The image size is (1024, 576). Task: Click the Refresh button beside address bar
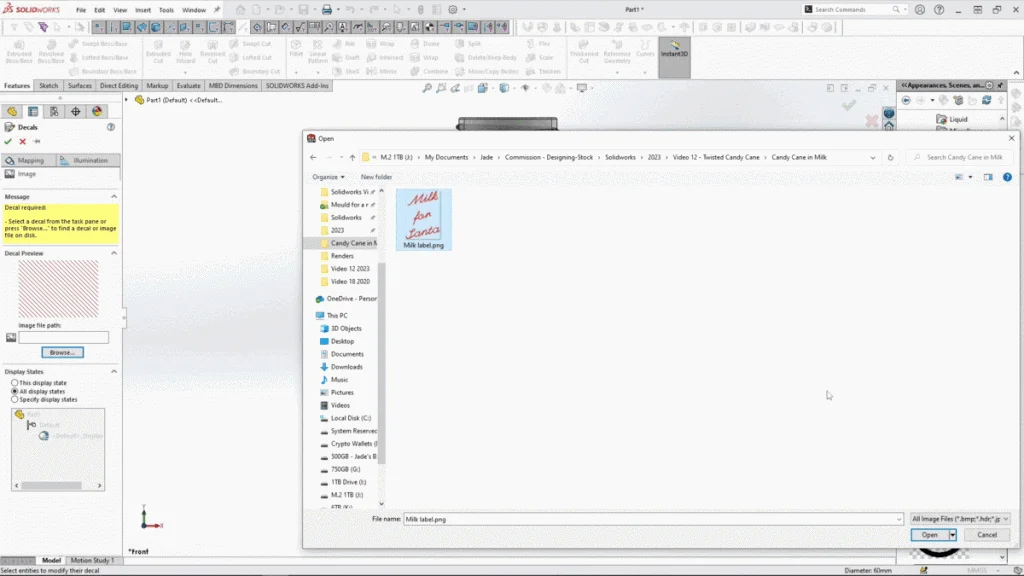pyautogui.click(x=890, y=157)
